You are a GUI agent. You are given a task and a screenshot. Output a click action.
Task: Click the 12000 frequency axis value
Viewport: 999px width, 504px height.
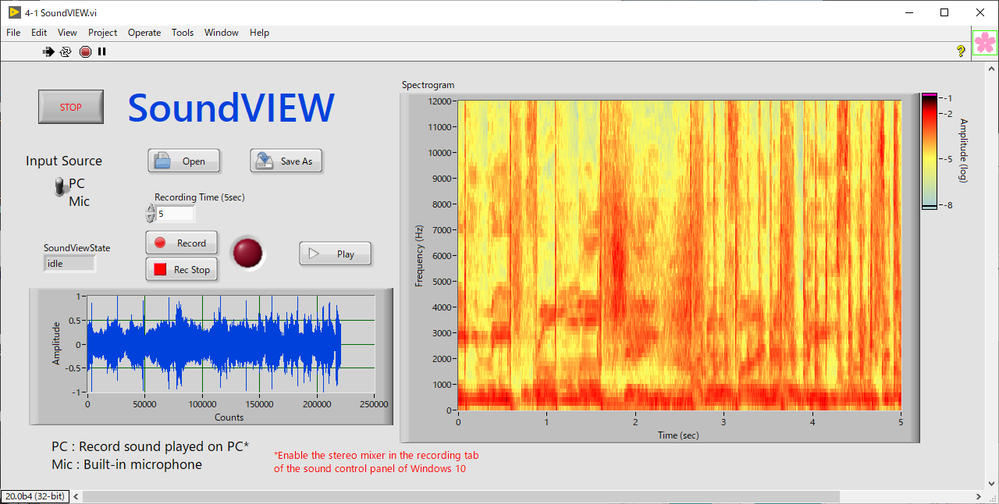pos(439,101)
